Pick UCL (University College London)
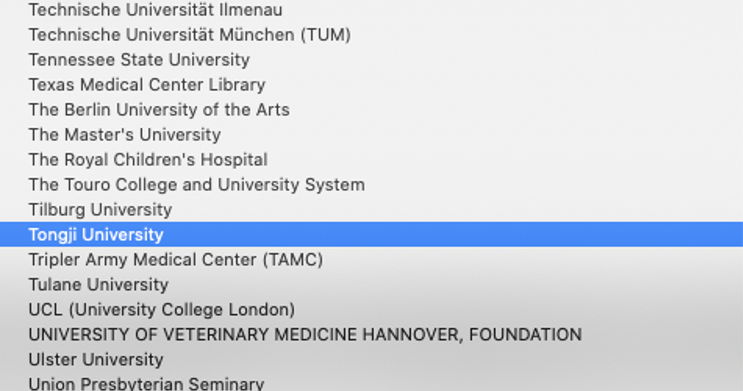Image resolution: width=743 pixels, height=391 pixels. (x=372, y=309)
